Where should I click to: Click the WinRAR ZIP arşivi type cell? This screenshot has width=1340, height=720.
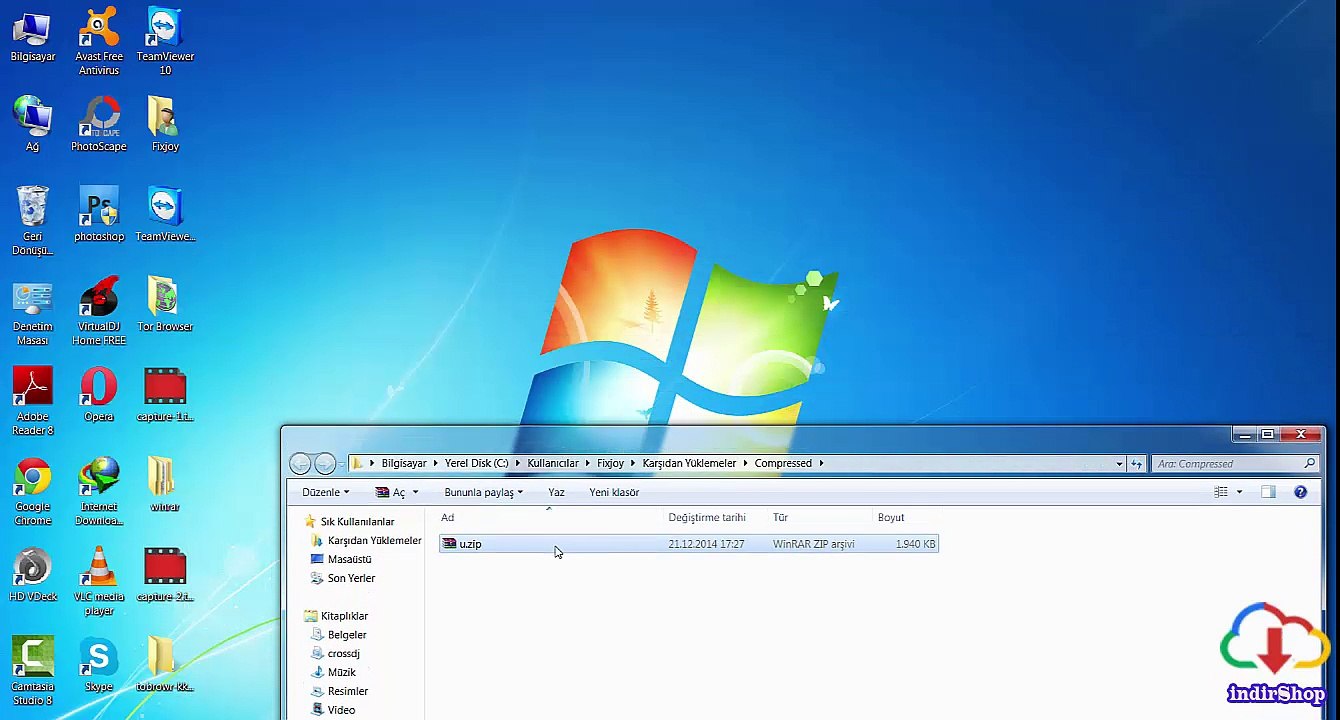[x=813, y=544]
